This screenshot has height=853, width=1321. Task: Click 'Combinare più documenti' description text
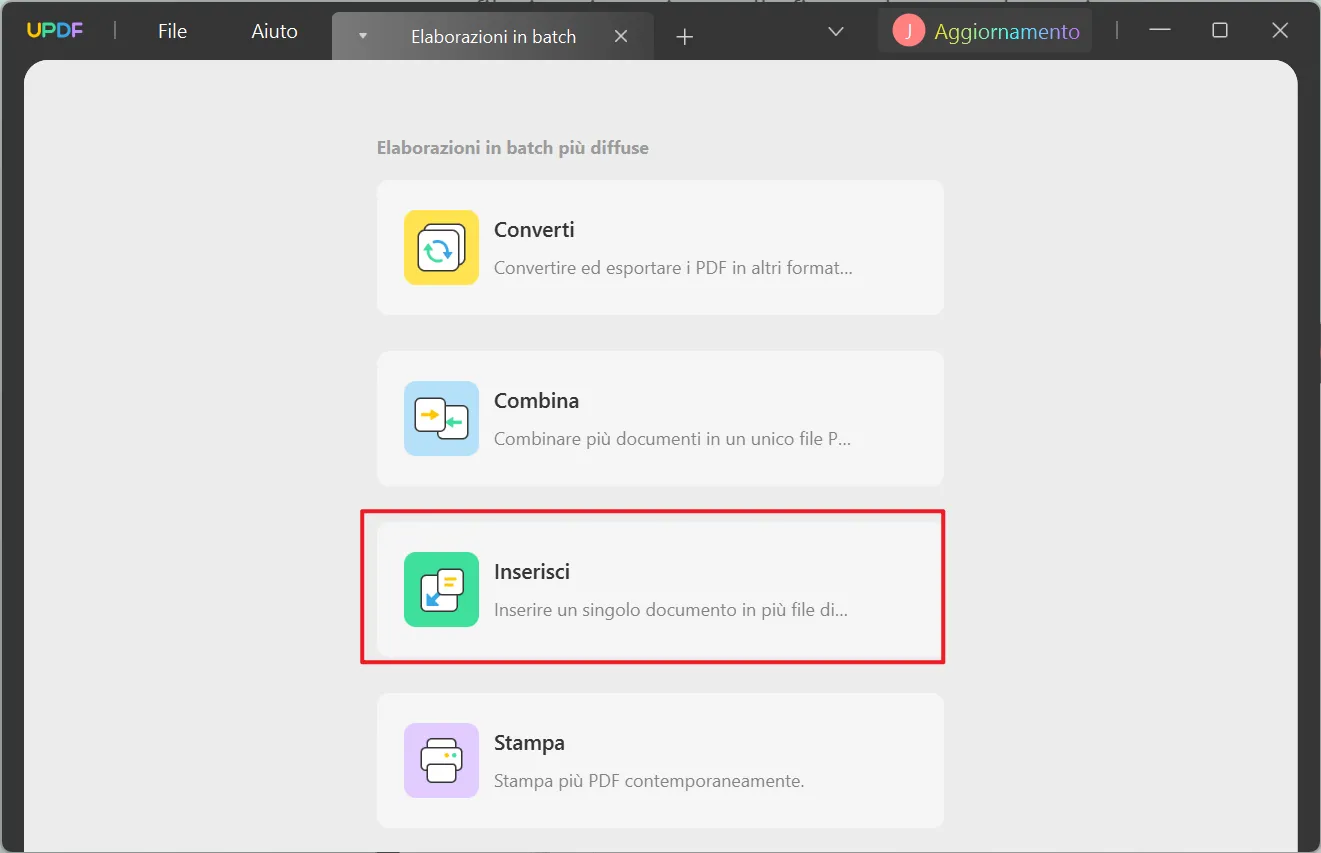[x=673, y=439]
